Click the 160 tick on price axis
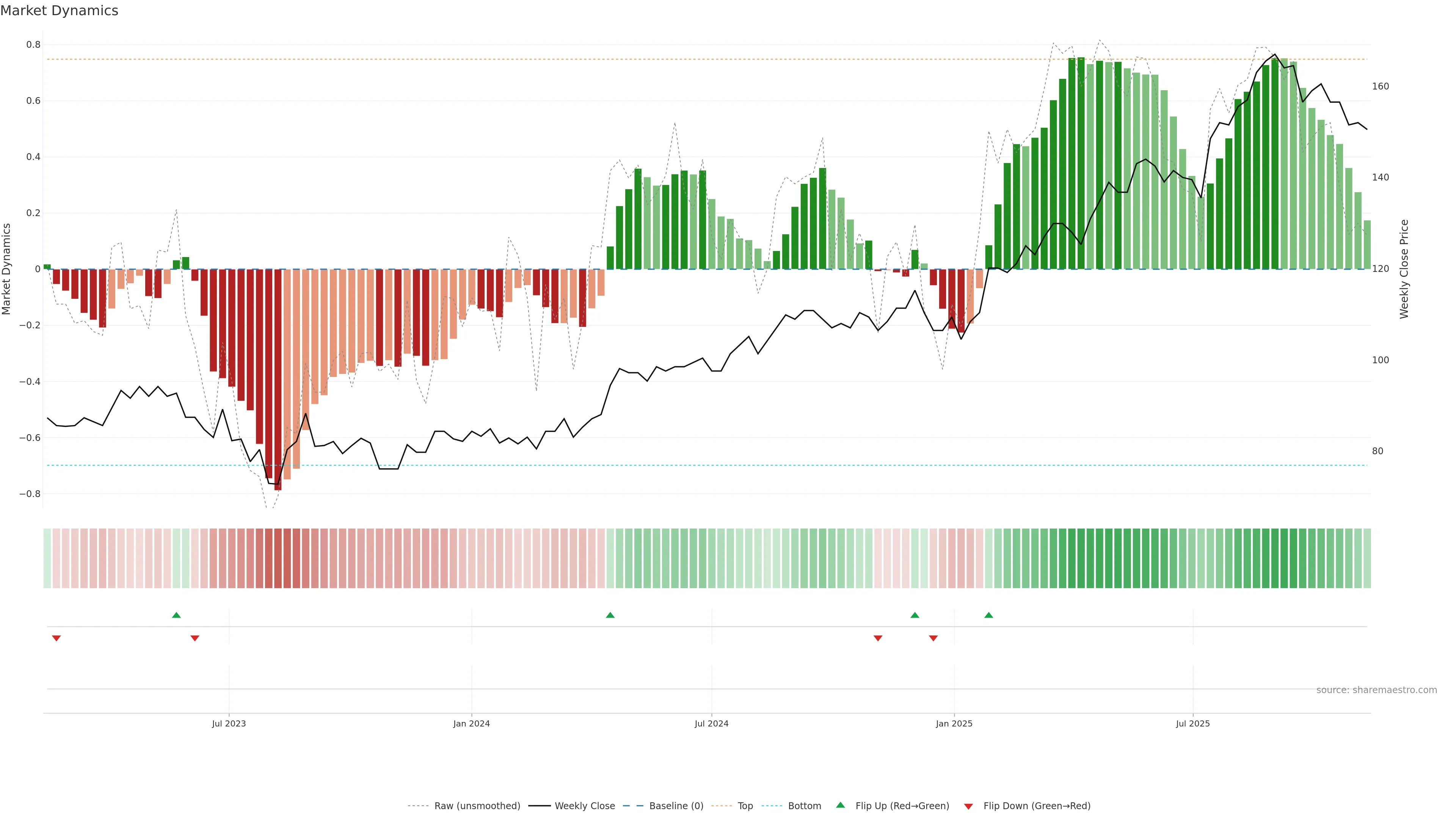The height and width of the screenshot is (819, 1456). (x=1380, y=86)
